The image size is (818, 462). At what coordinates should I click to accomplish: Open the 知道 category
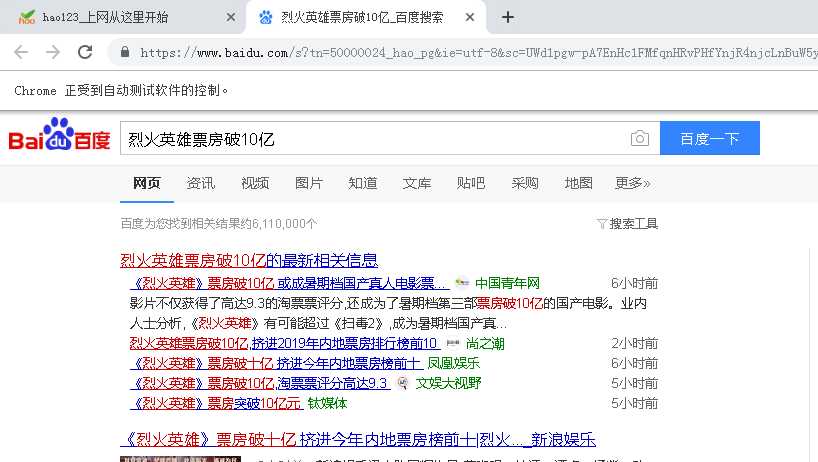pos(363,183)
